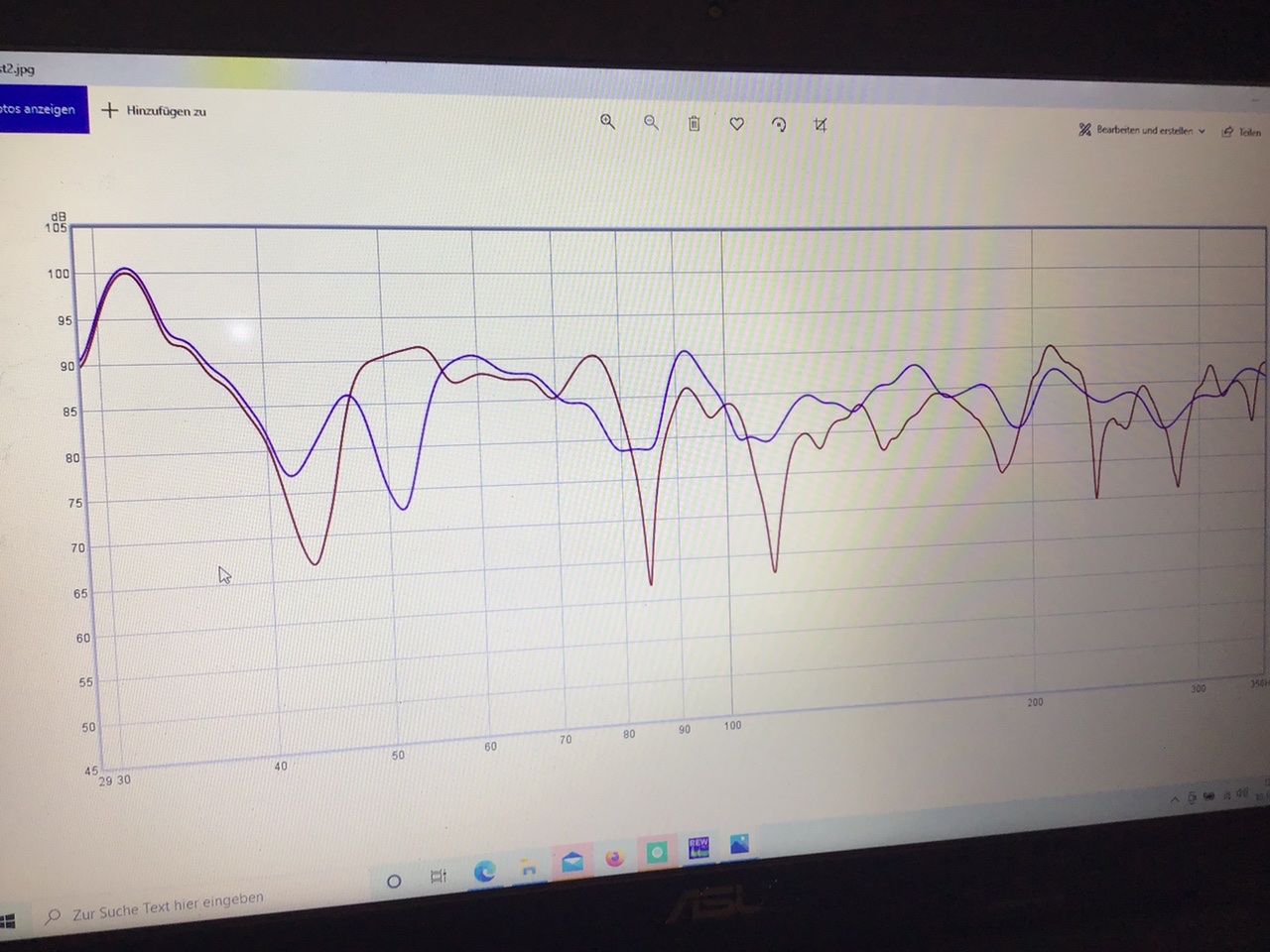Toggle favorite with the heart icon
Viewport: 1270px width, 952px height.
pos(736,124)
